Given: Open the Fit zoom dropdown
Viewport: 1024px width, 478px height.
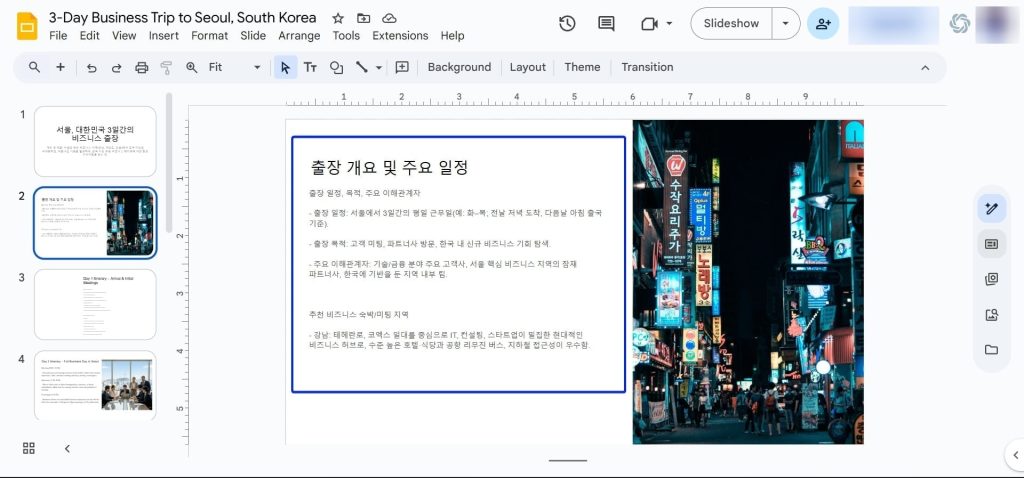Looking at the screenshot, I should (x=234, y=68).
